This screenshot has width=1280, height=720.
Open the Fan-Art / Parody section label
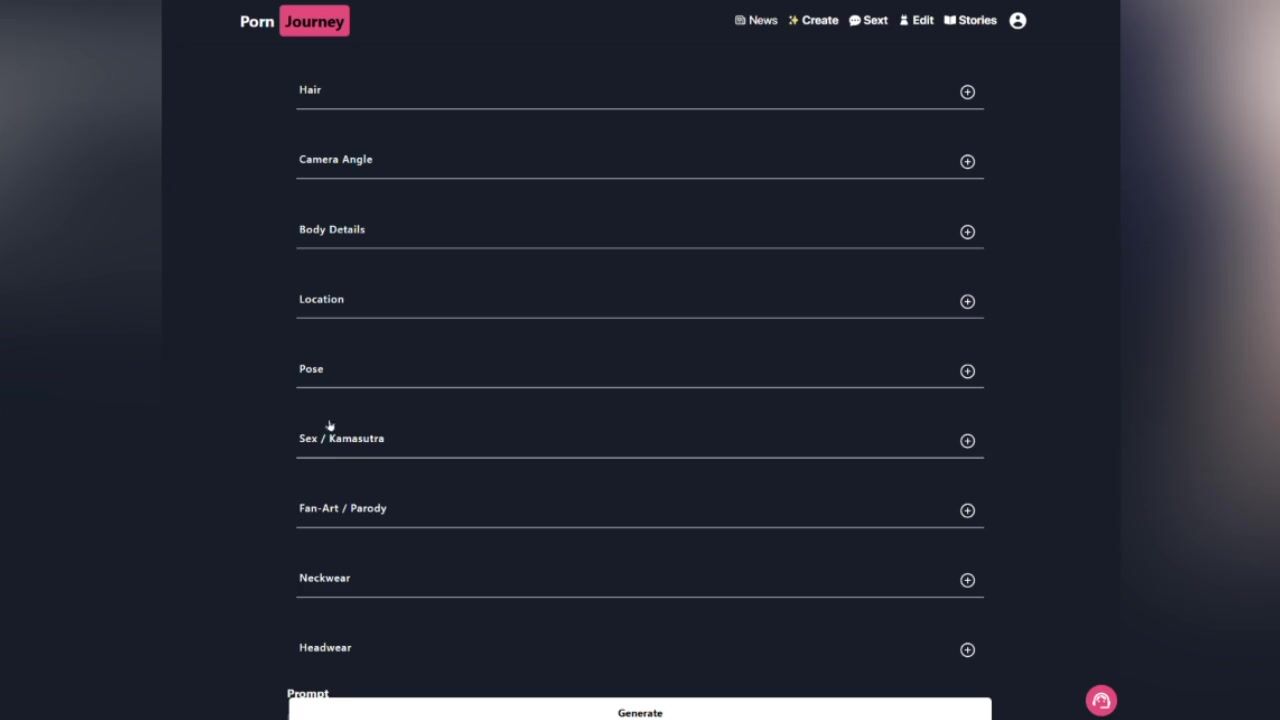pos(342,508)
